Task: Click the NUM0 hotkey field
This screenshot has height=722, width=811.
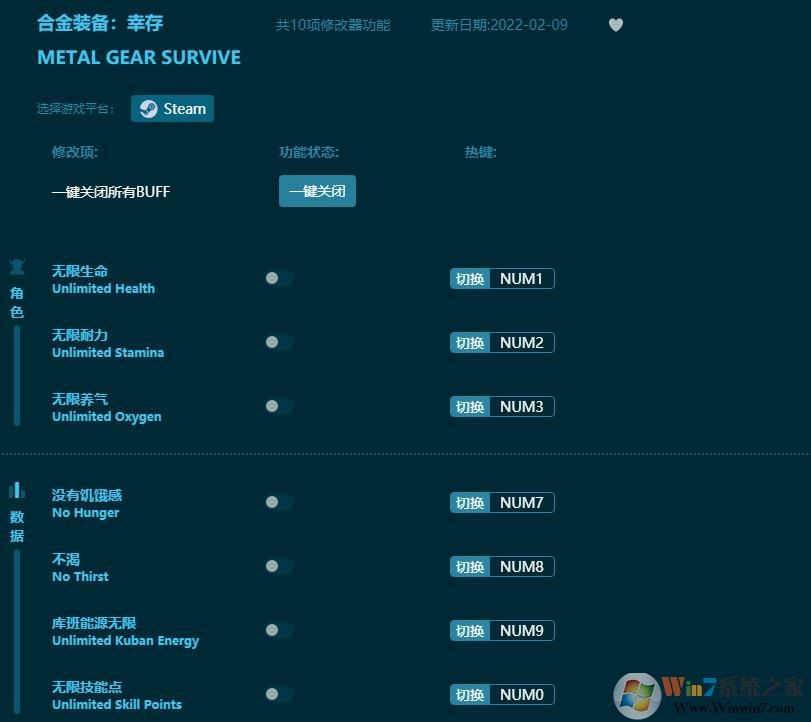Action: (522, 695)
